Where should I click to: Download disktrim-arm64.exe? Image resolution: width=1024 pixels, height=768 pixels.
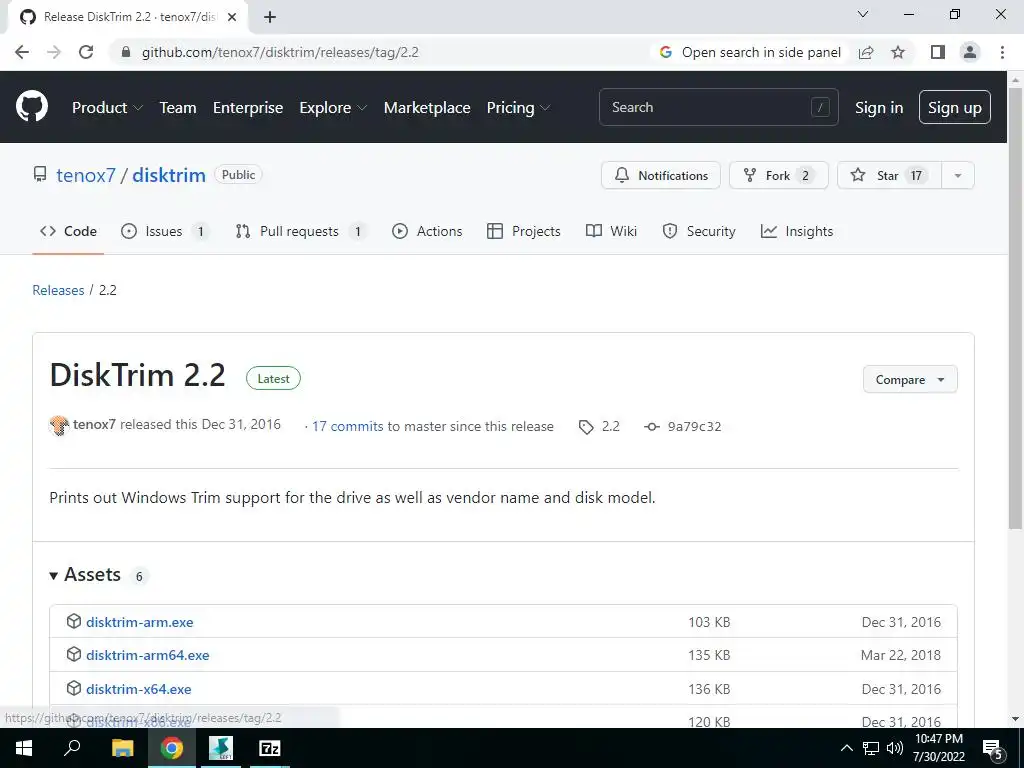[x=148, y=655]
